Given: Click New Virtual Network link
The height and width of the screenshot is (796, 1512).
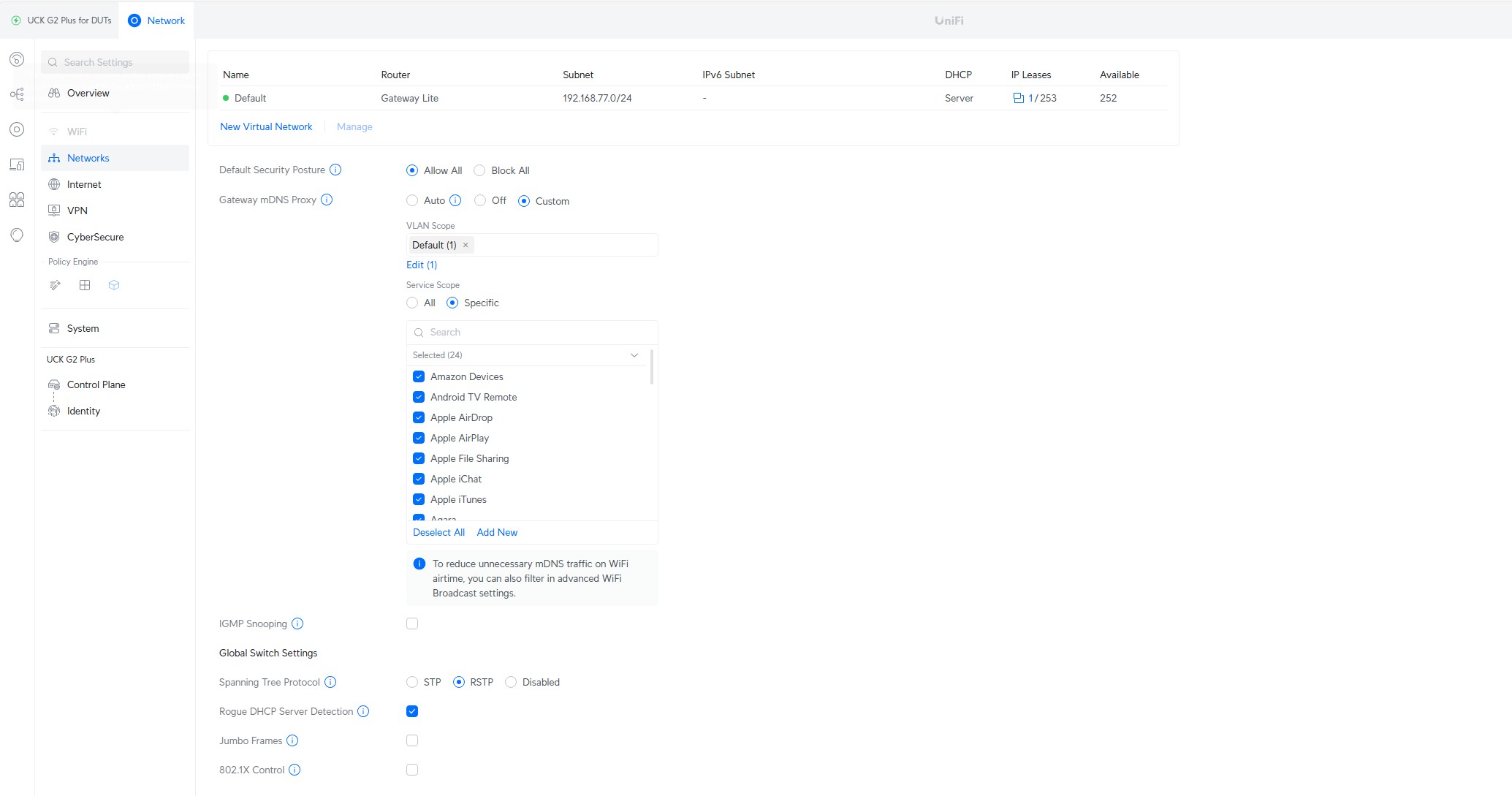Looking at the screenshot, I should coord(266,126).
